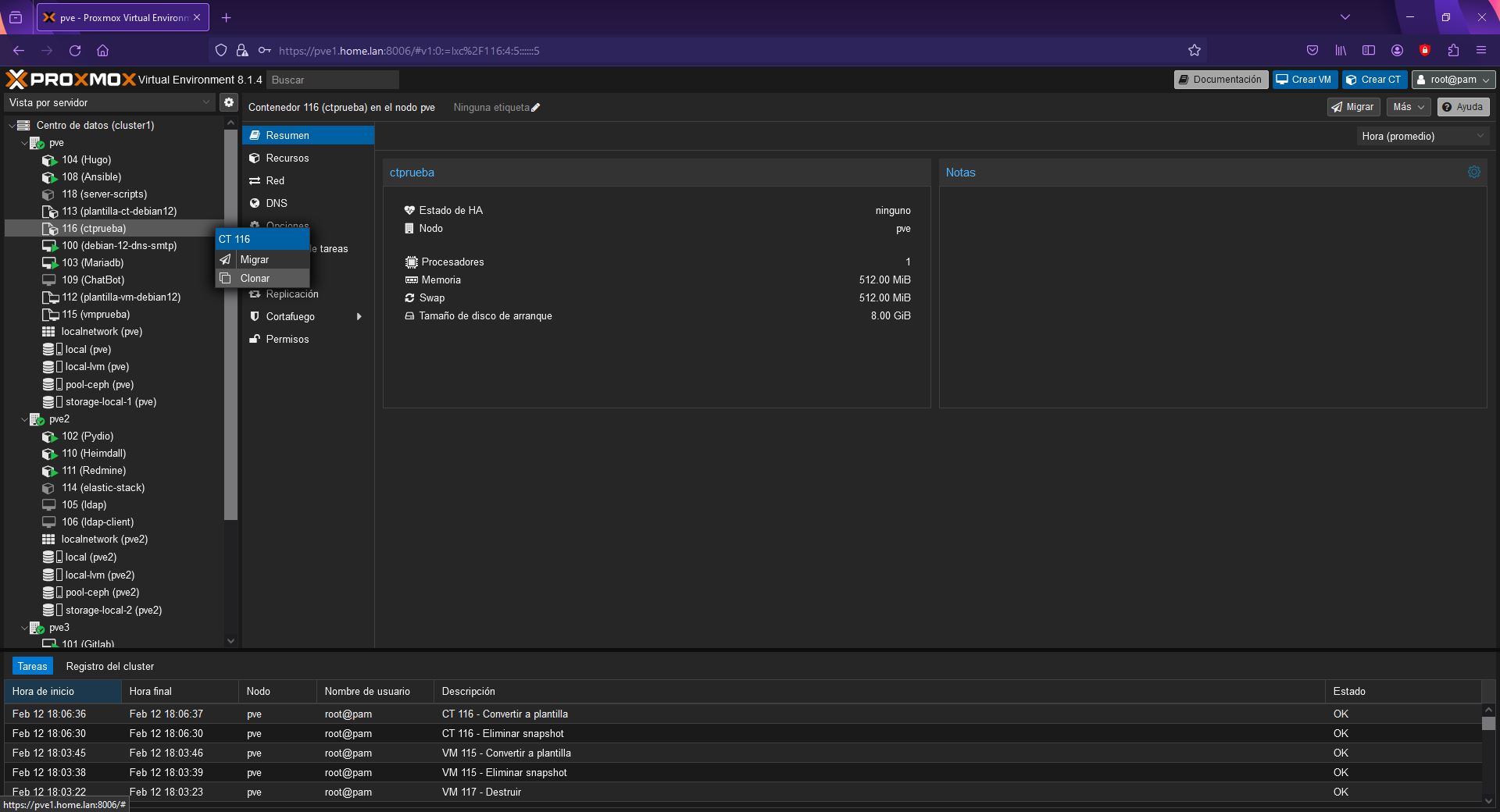Click the Notas panel gear icon

tap(1473, 172)
